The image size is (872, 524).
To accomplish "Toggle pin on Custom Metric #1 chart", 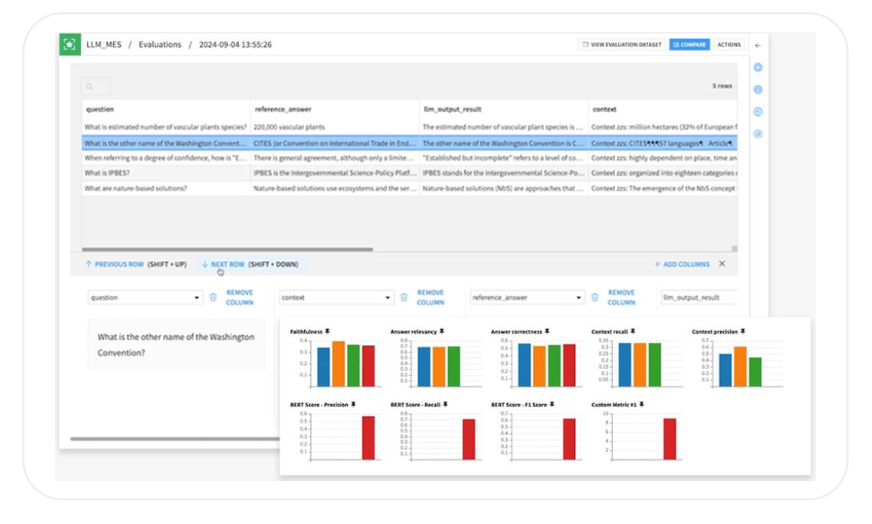I will click(642, 404).
